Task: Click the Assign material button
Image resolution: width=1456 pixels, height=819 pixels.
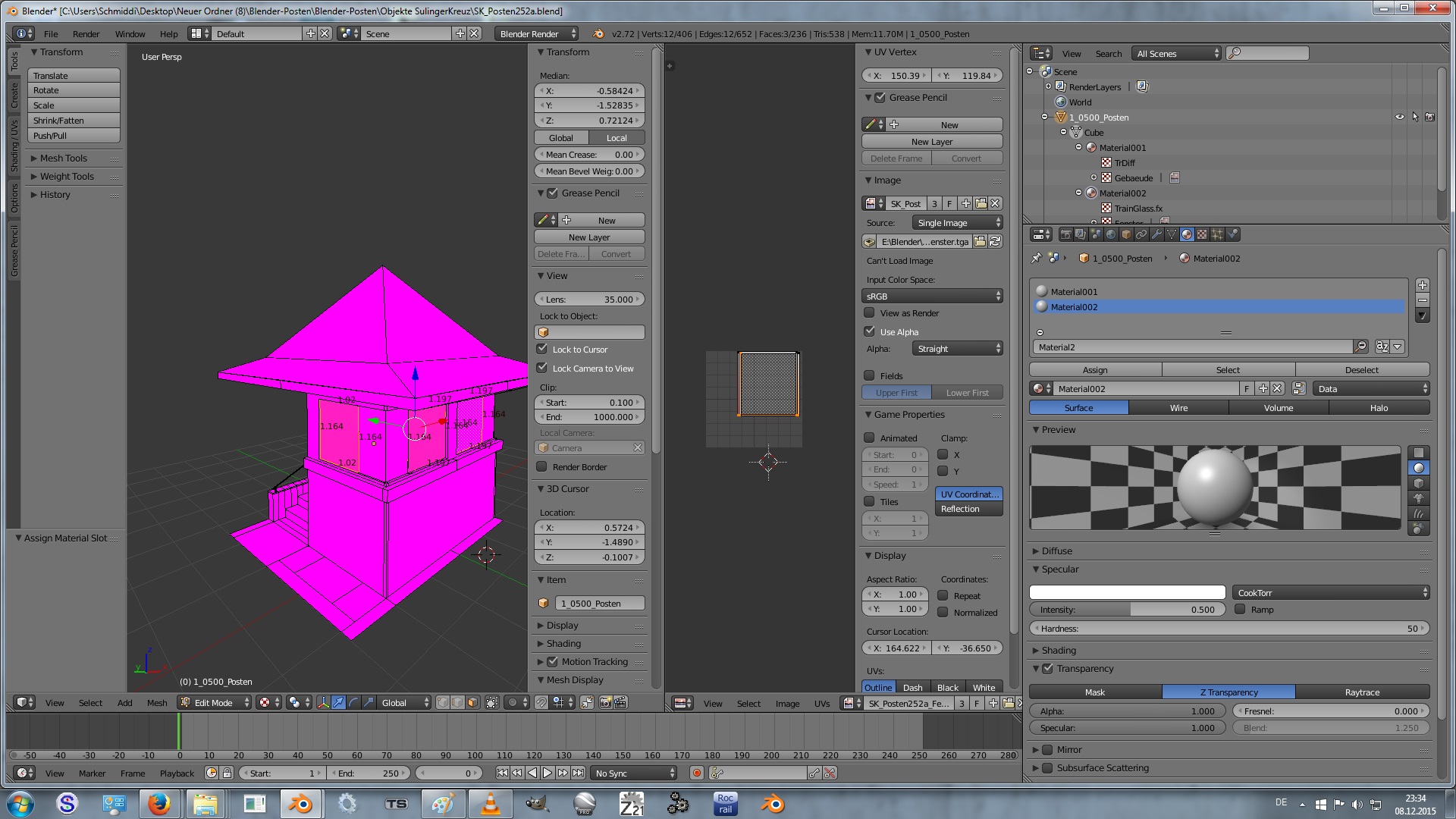Action: coord(1094,369)
